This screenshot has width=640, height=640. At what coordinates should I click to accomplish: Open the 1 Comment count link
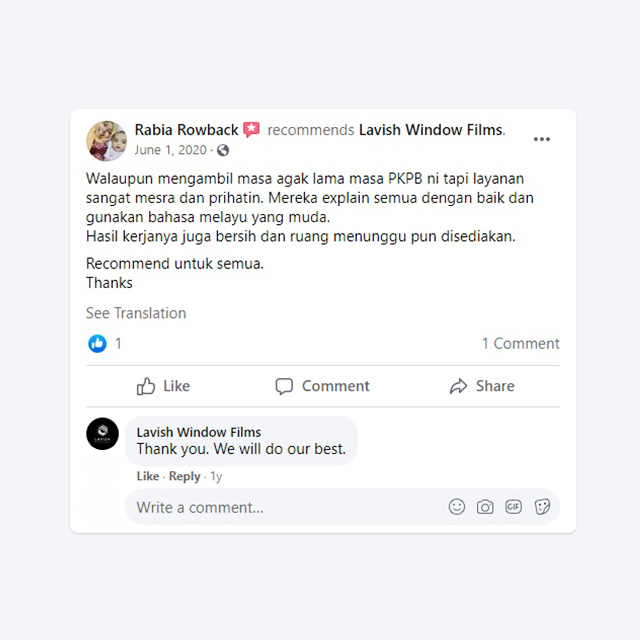[520, 344]
